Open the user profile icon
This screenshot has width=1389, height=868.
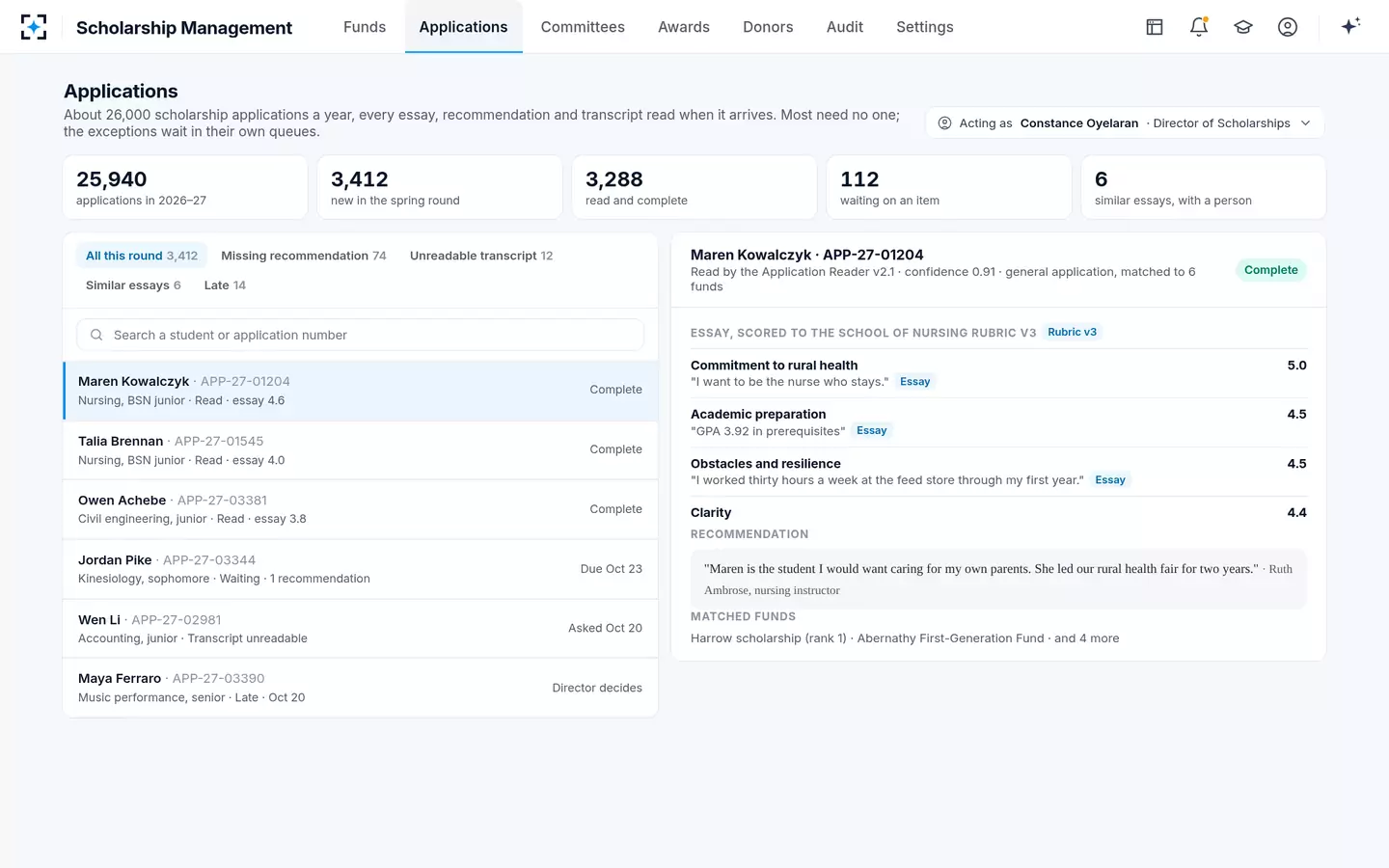(1288, 27)
